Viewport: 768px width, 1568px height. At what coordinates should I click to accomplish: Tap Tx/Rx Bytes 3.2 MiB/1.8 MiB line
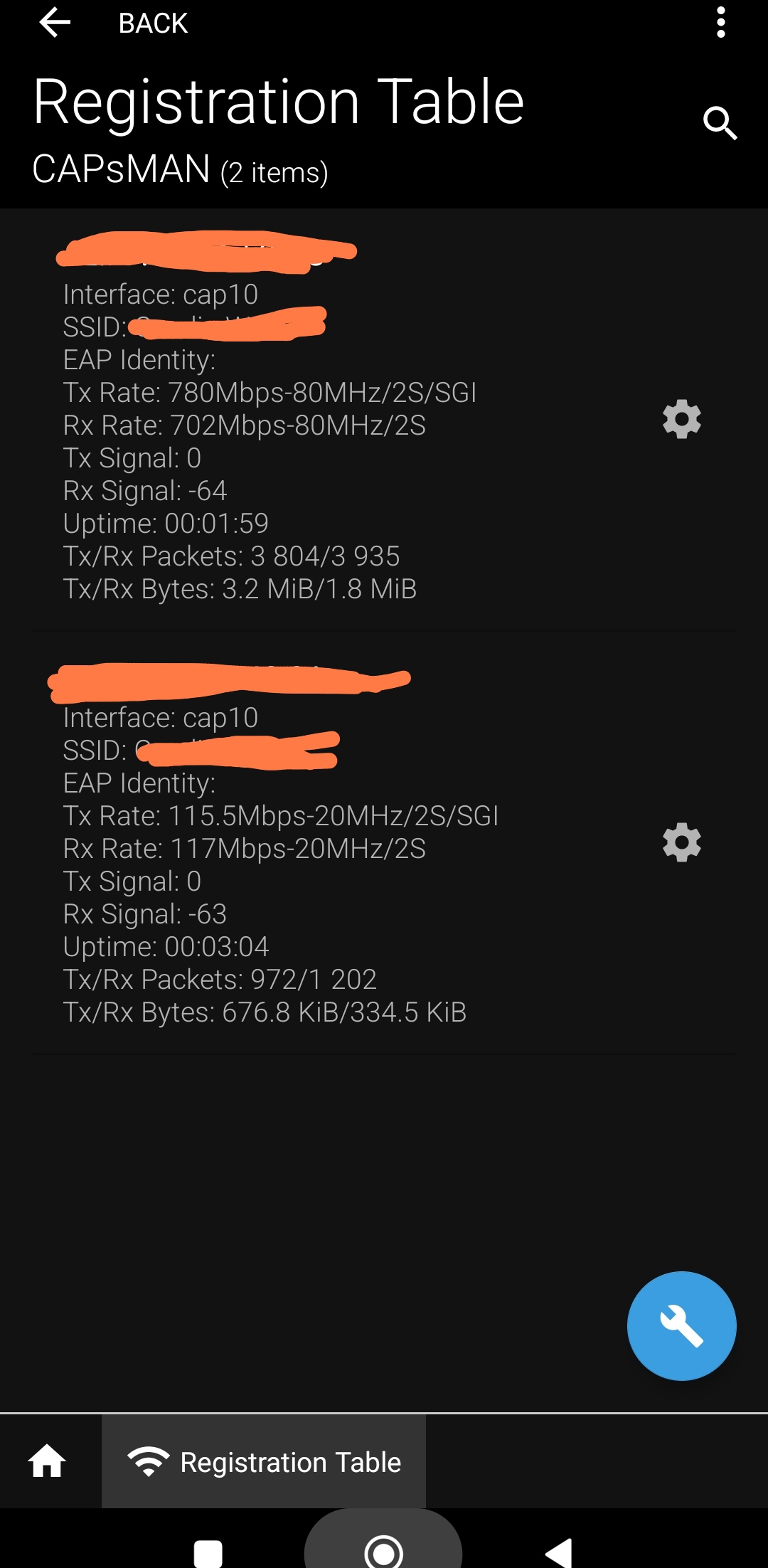[x=240, y=589]
